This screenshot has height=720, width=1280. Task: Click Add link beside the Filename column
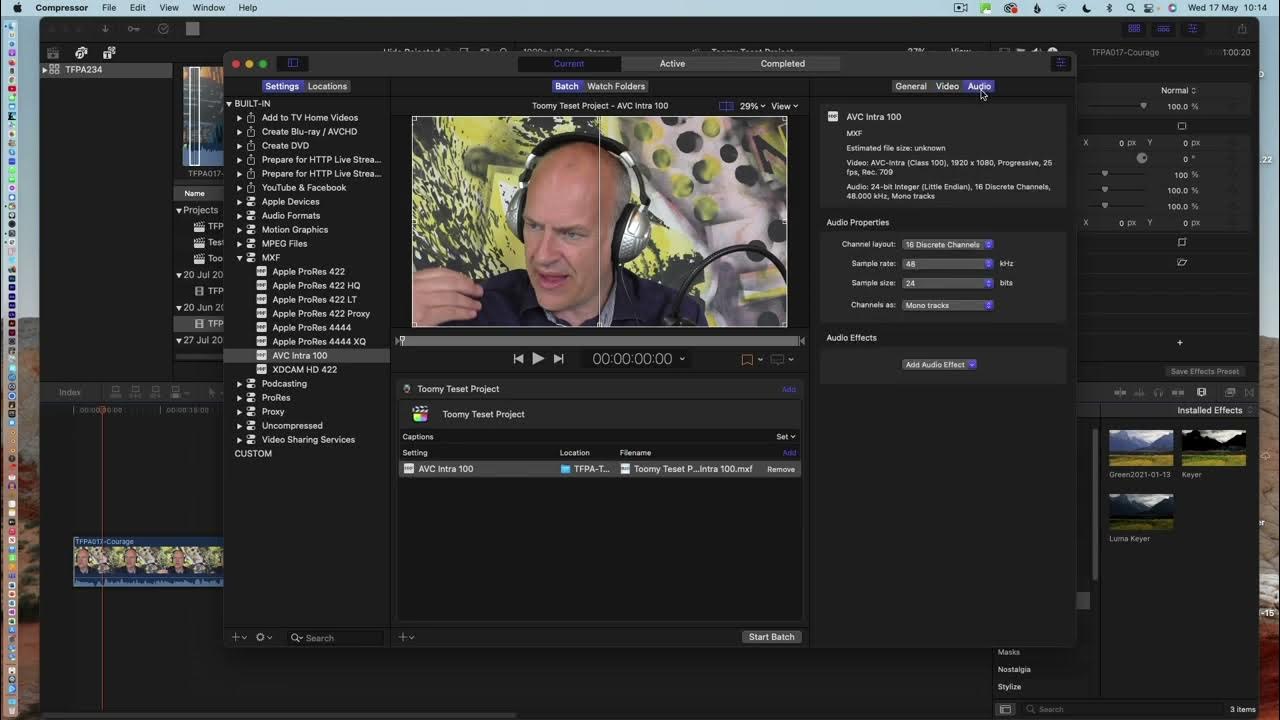point(789,453)
